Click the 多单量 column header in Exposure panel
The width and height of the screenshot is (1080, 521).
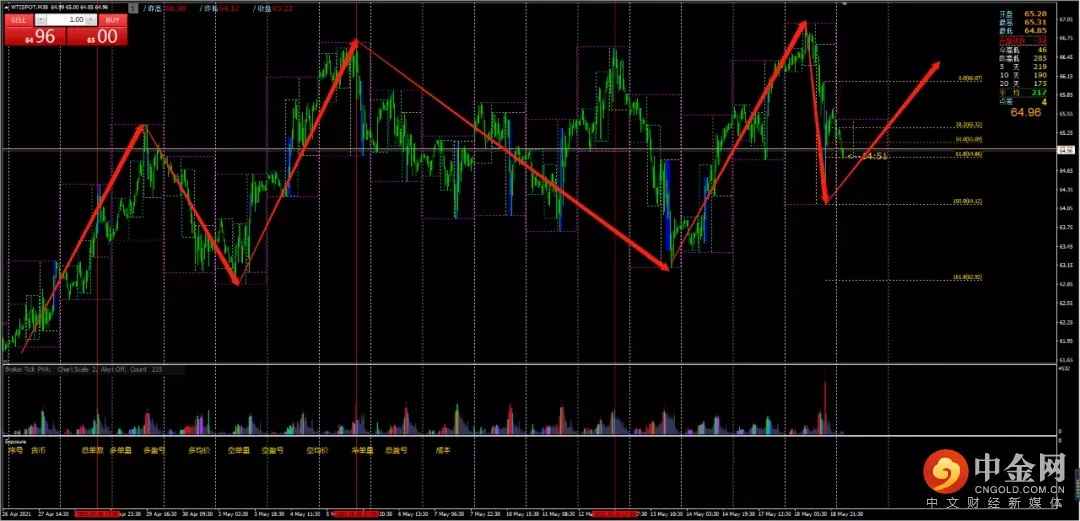coord(121,450)
